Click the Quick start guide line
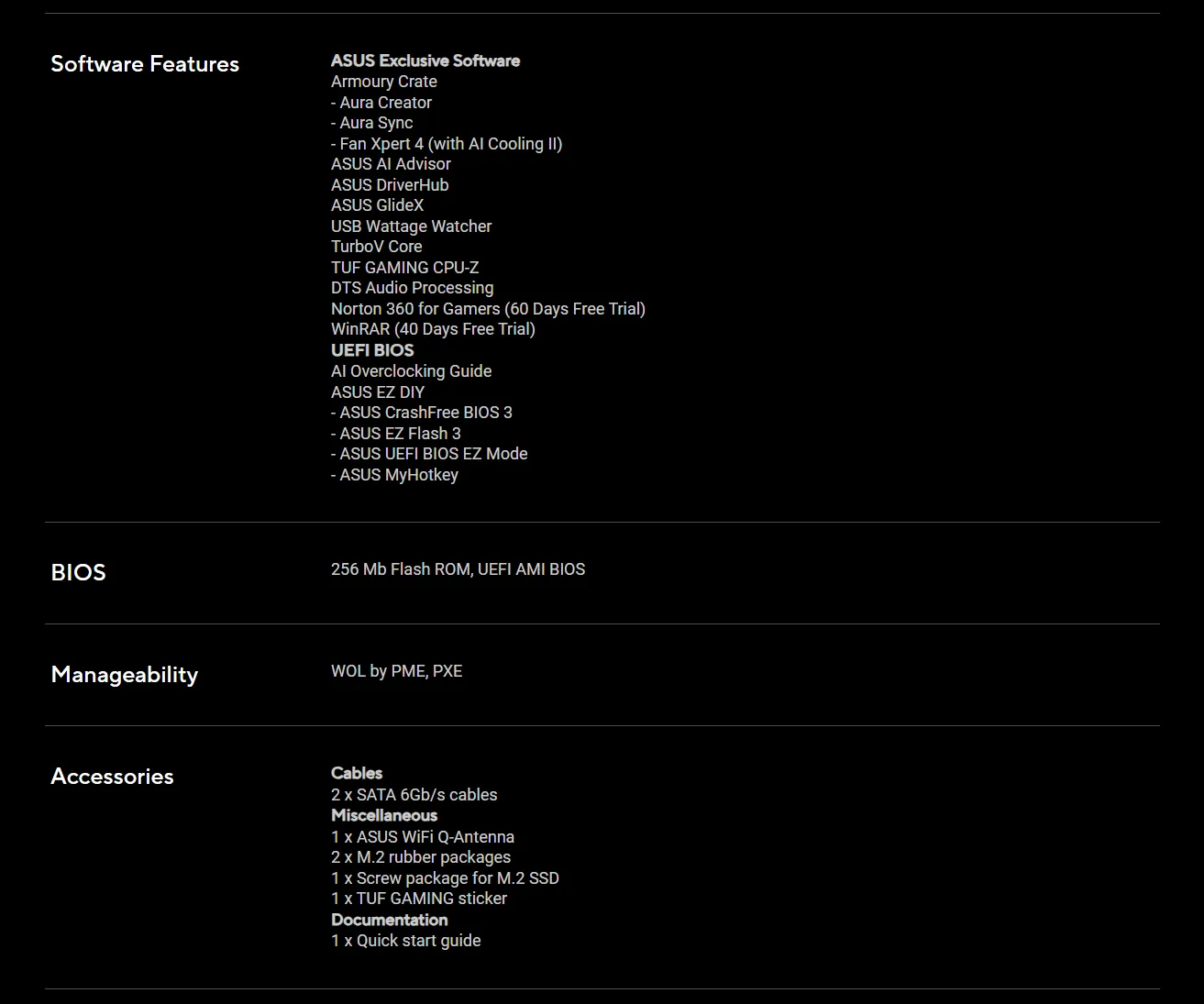 pyautogui.click(x=406, y=941)
